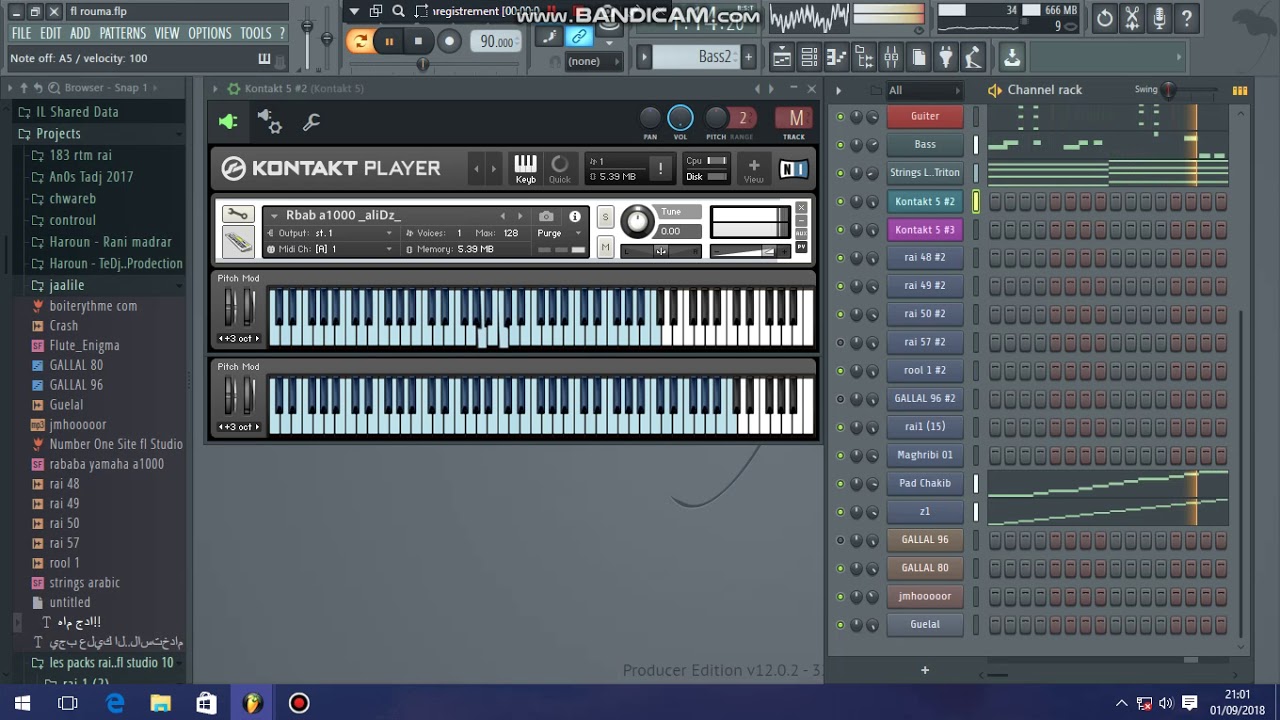Open the help question mark icon
Image resolution: width=1280 pixels, height=720 pixels.
pyautogui.click(x=1186, y=18)
